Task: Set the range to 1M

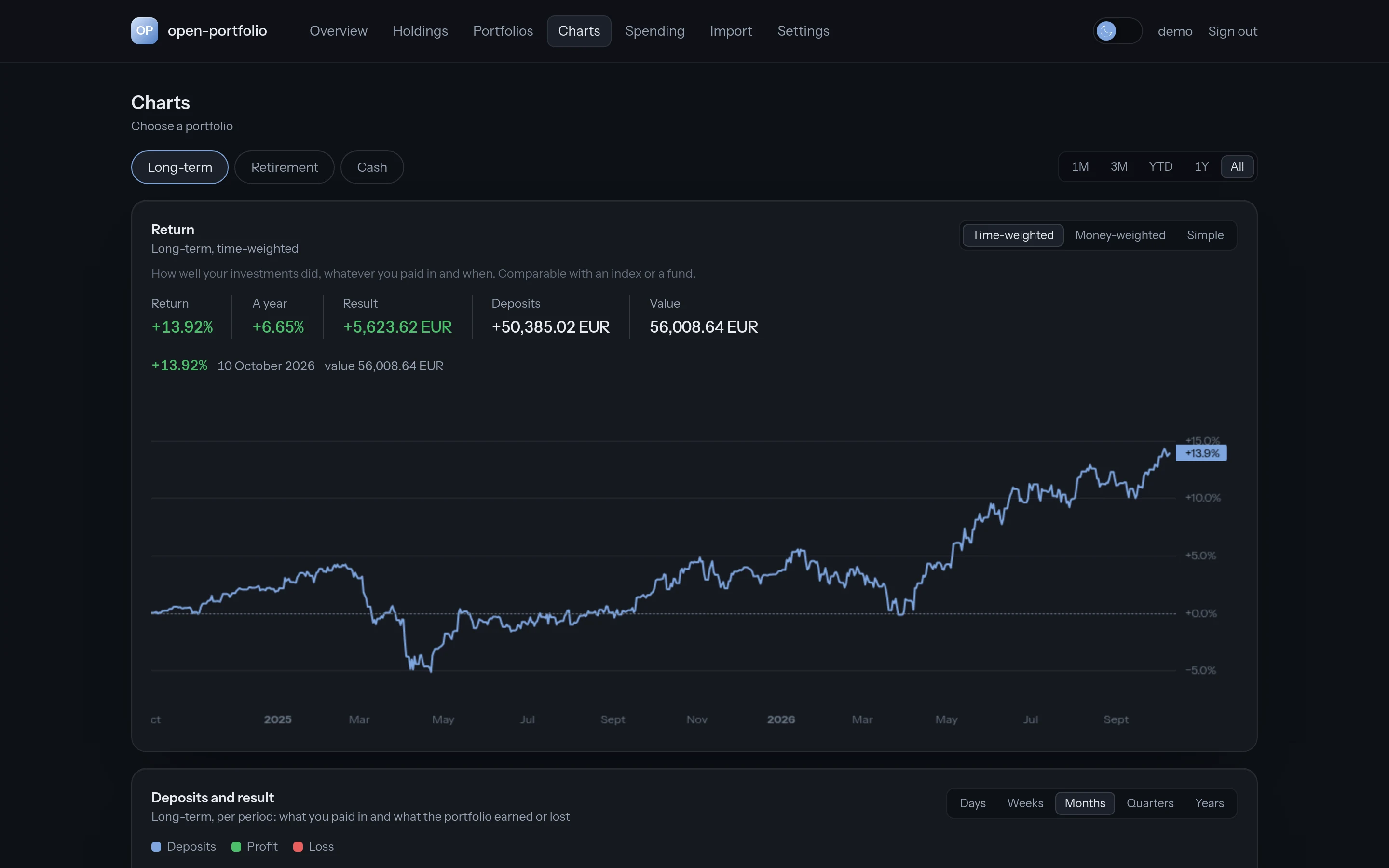Action: click(x=1080, y=166)
